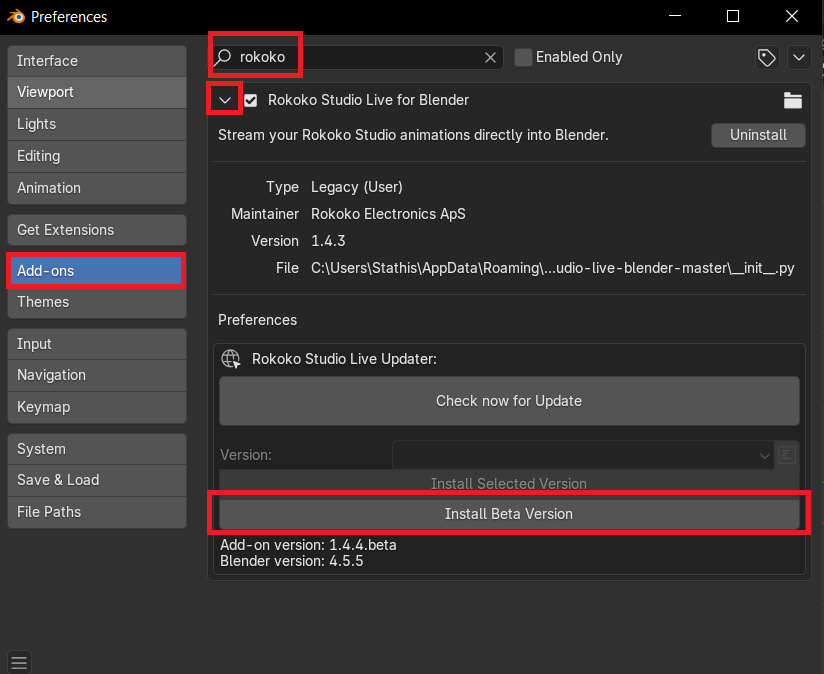824x674 pixels.
Task: Focus the add-on search field
Action: click(360, 58)
